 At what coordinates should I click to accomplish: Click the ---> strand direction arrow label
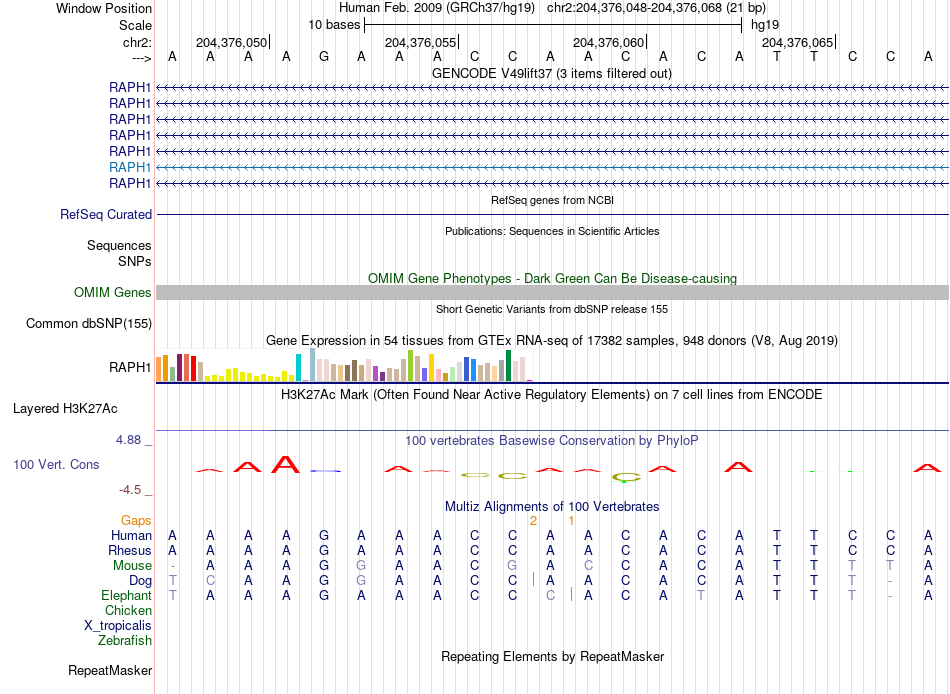coord(141,58)
